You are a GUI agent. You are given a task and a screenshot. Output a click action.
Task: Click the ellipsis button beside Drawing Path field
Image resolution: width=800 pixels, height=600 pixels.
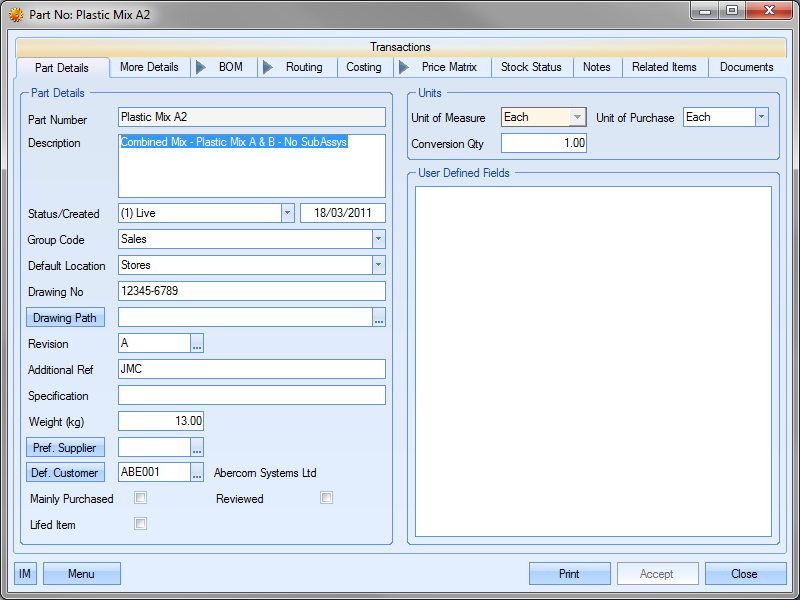coord(379,318)
